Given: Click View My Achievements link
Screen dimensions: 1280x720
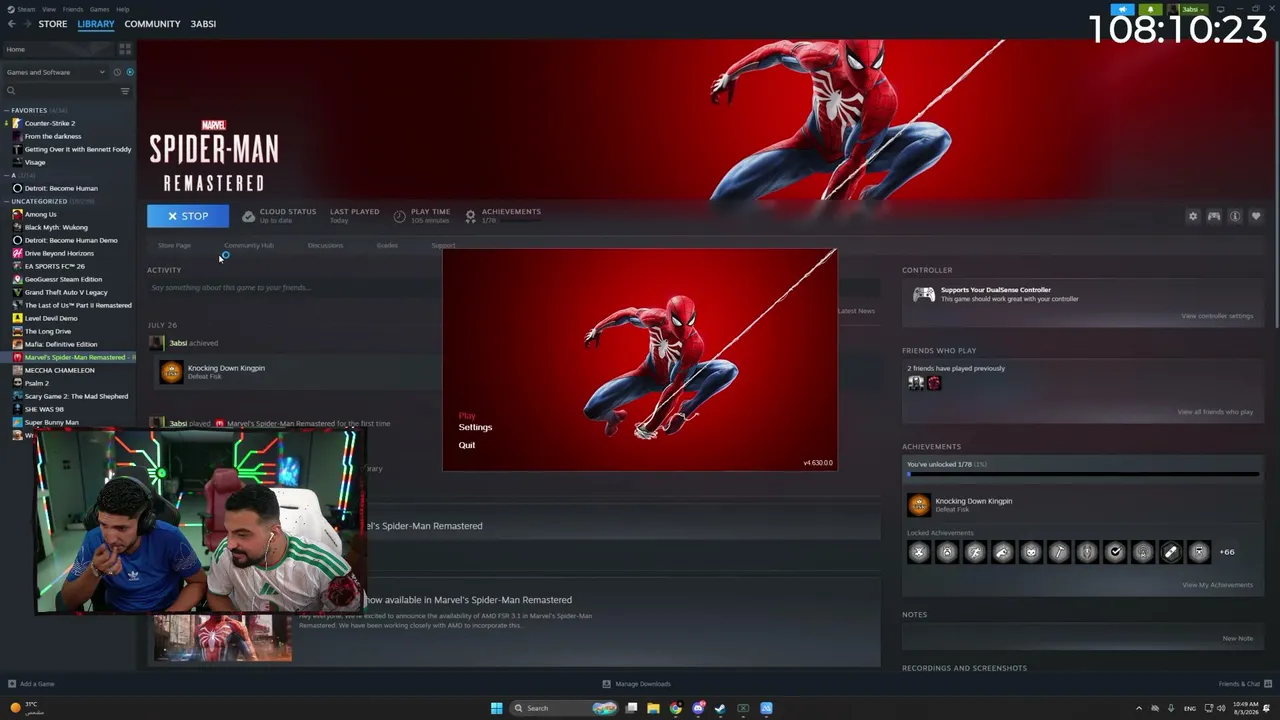Looking at the screenshot, I should point(1217,585).
